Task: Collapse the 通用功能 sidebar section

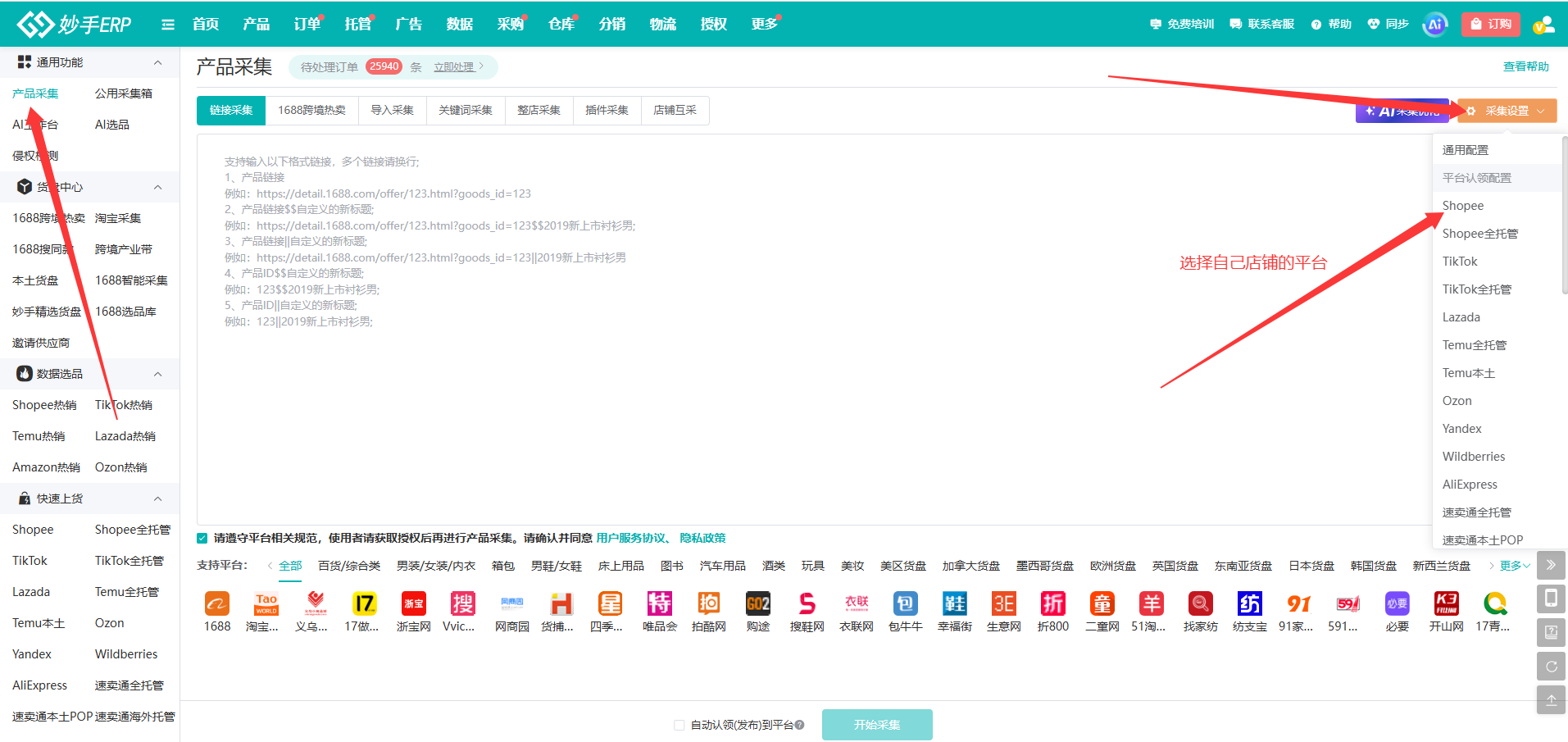Action: pyautogui.click(x=157, y=62)
